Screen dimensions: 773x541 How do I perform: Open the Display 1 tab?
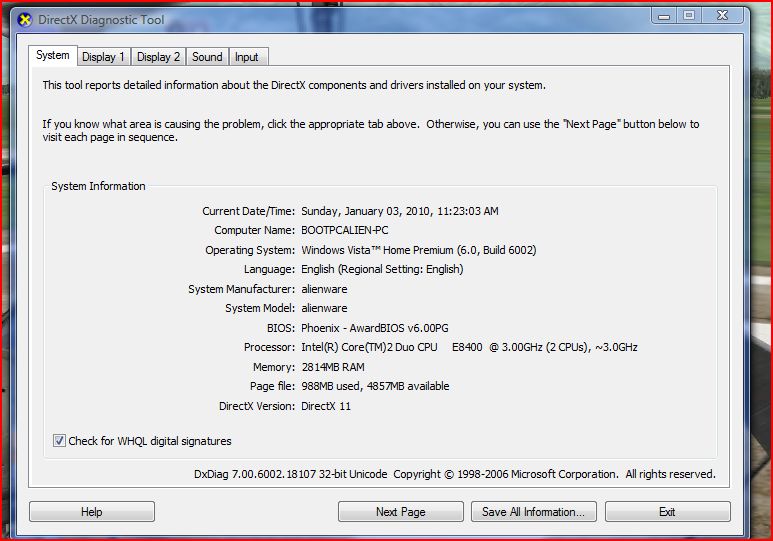click(104, 57)
